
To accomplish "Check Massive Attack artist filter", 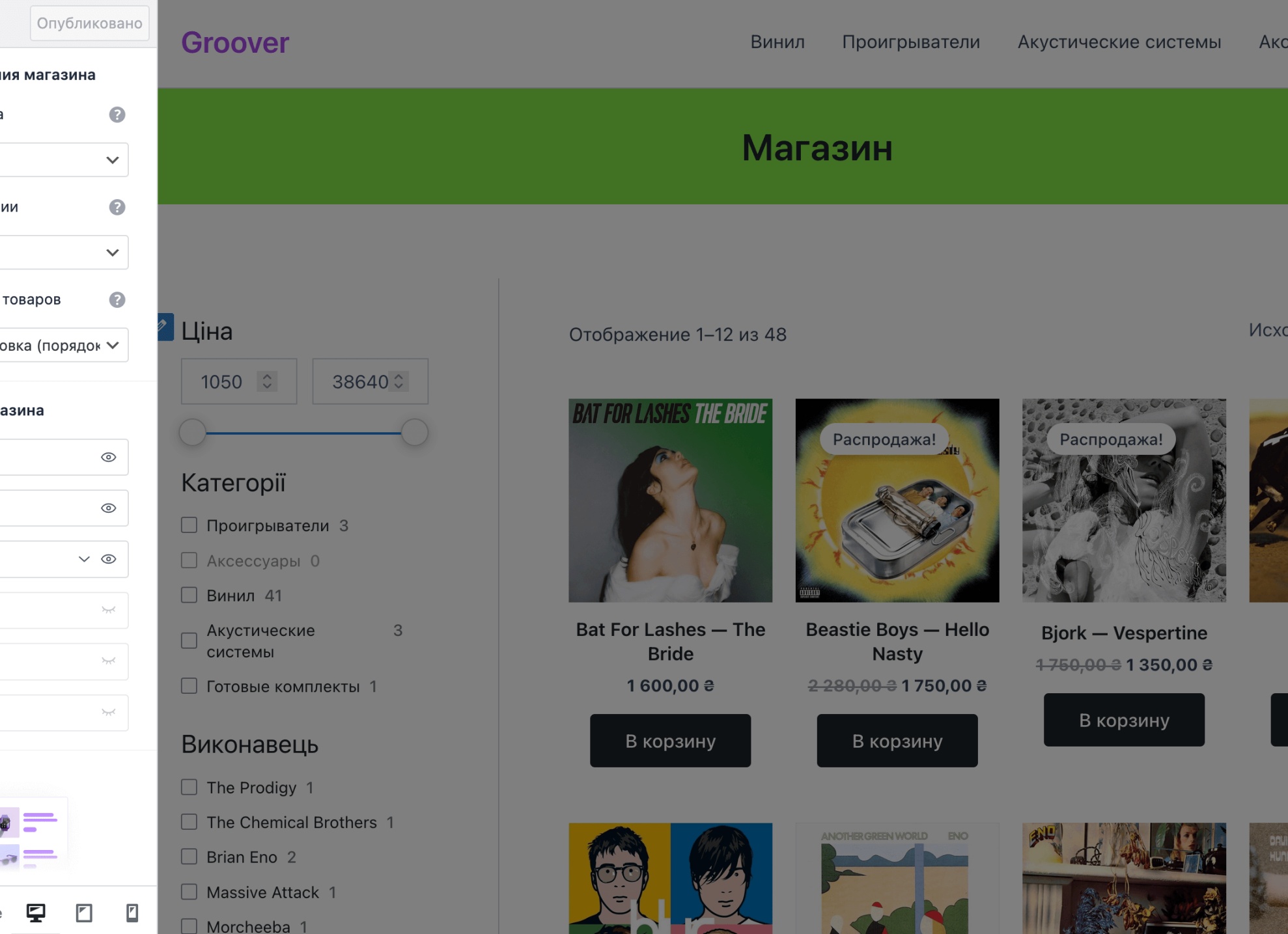I will click(x=189, y=892).
